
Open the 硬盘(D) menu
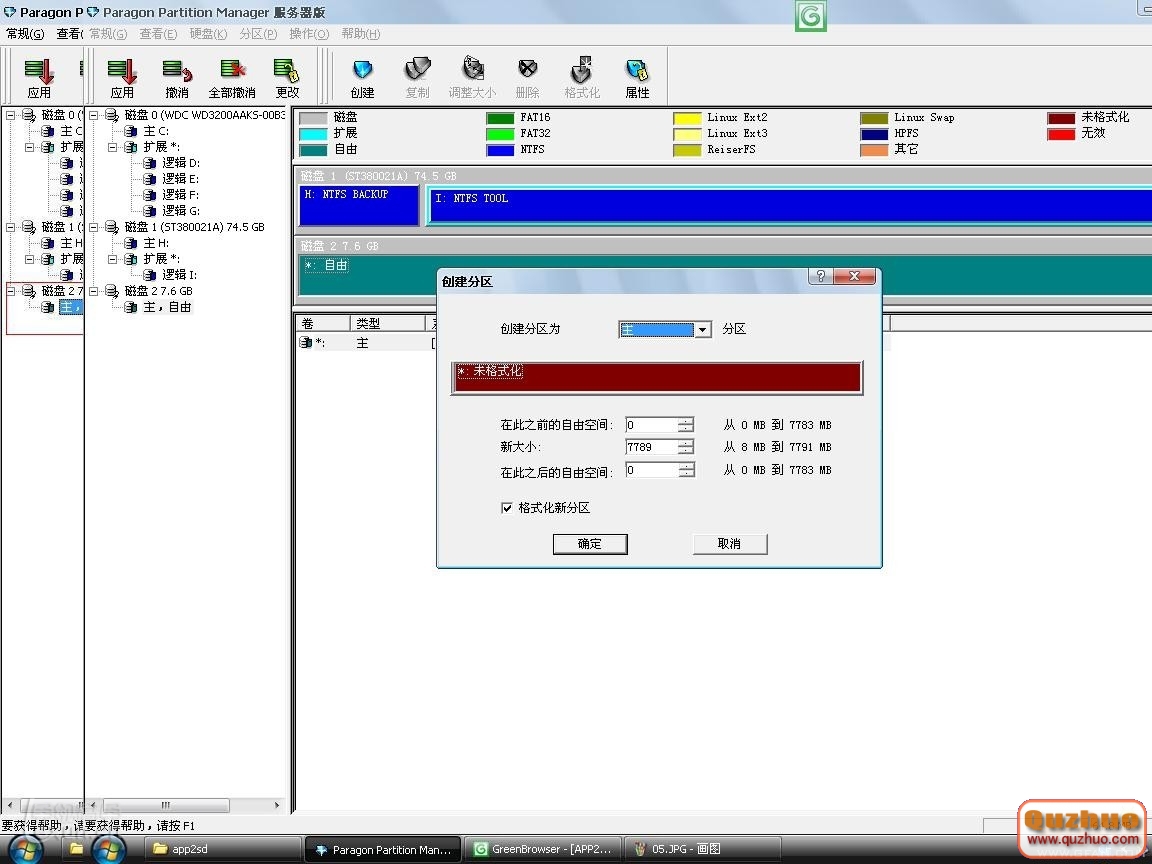coord(208,34)
